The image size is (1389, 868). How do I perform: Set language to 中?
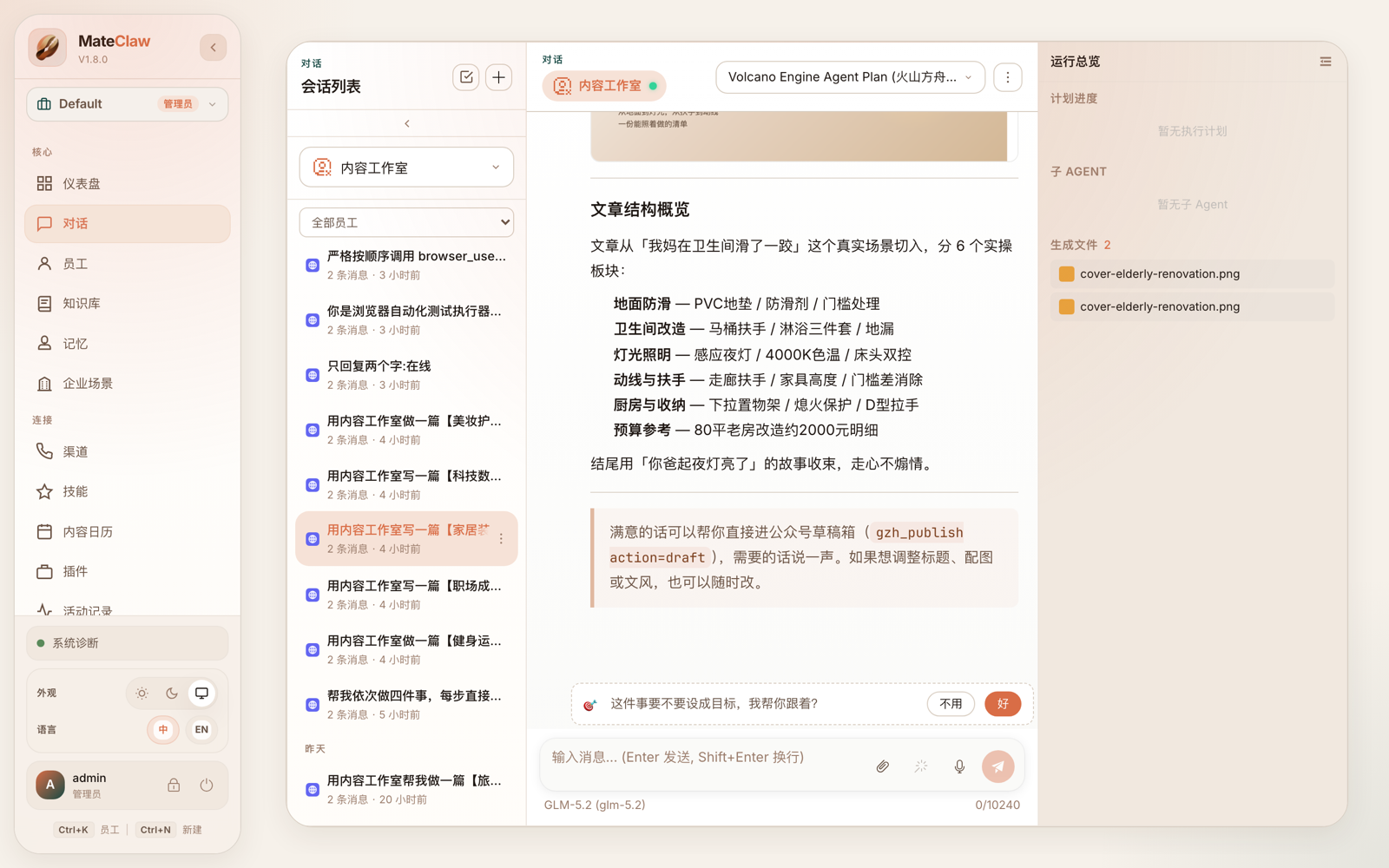(x=163, y=729)
